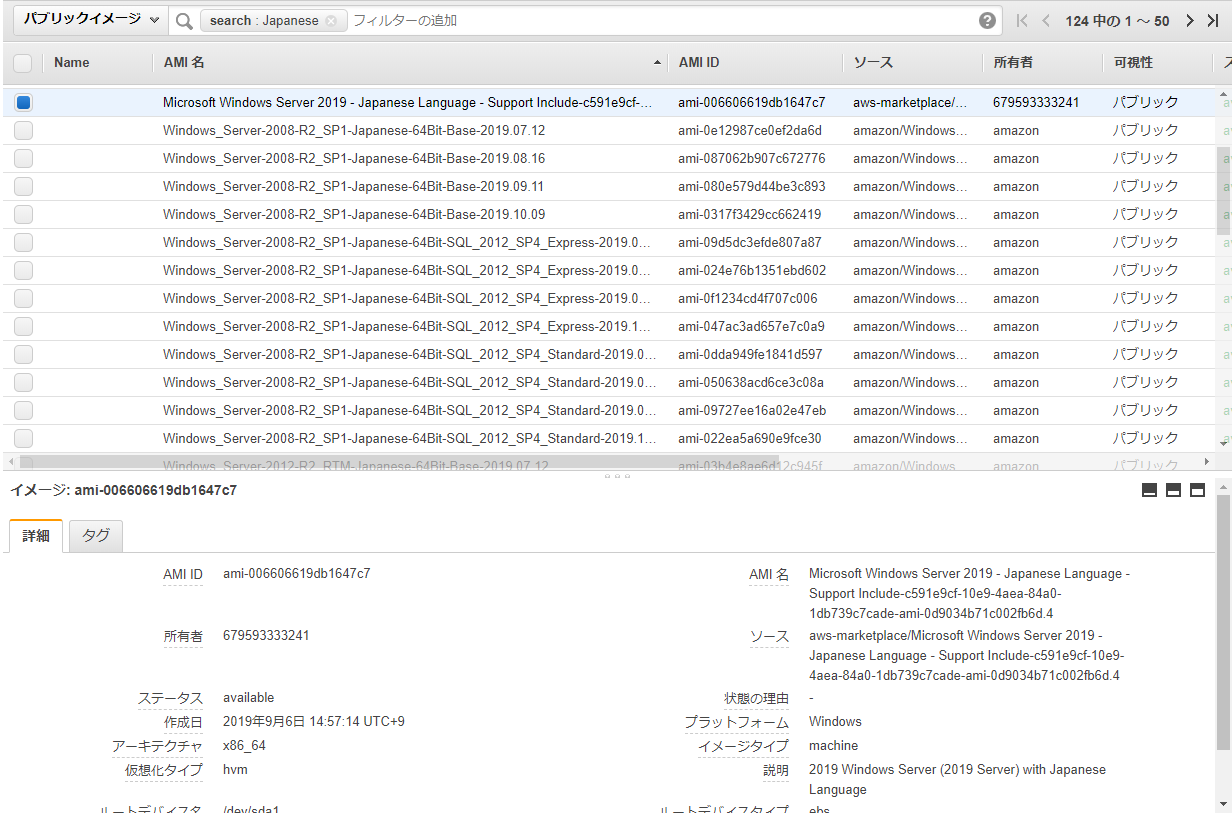
Task: Check the row for ami-0dda949fe1841d597
Action: click(x=23, y=354)
